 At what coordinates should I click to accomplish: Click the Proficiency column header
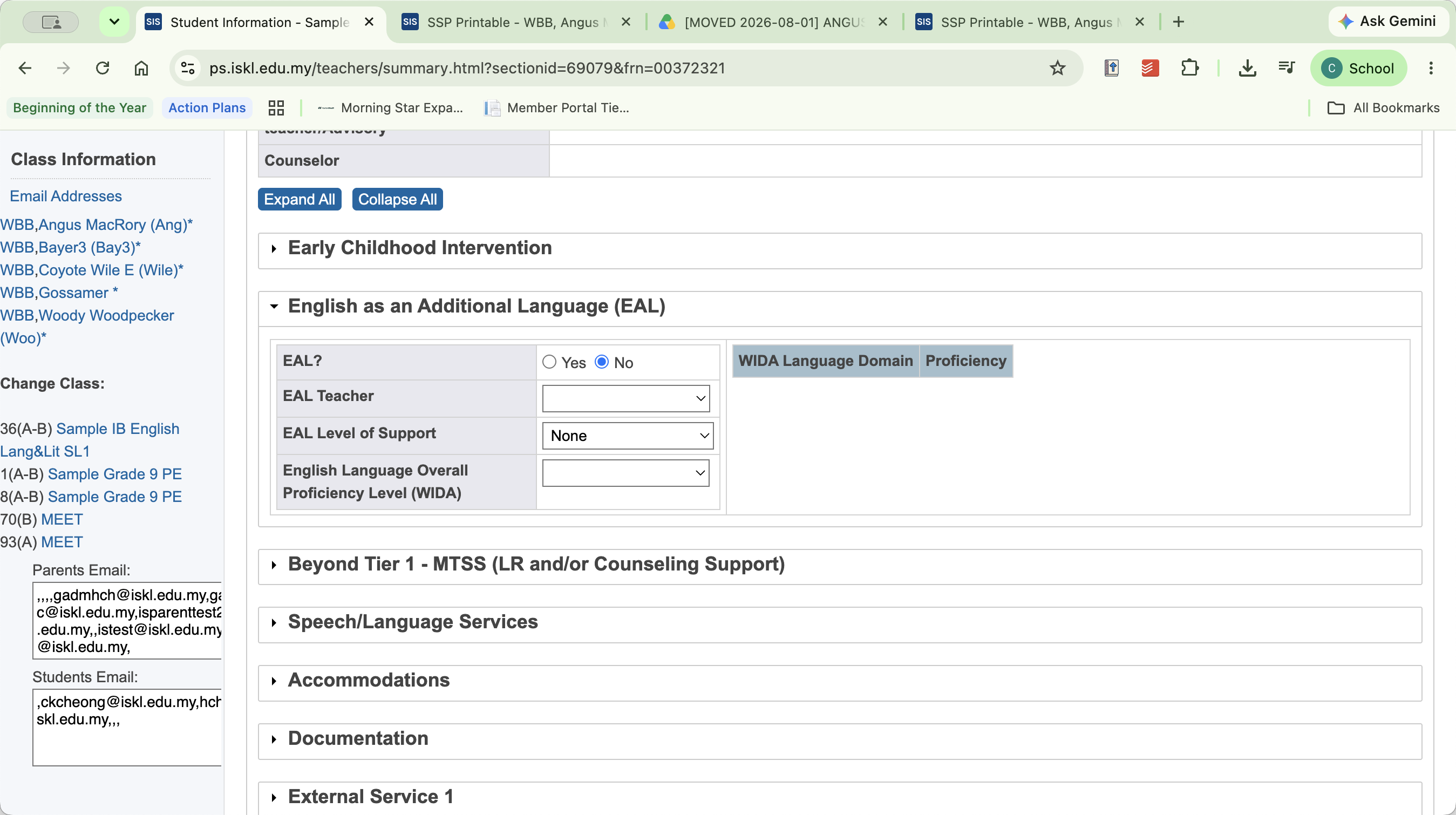click(x=966, y=361)
